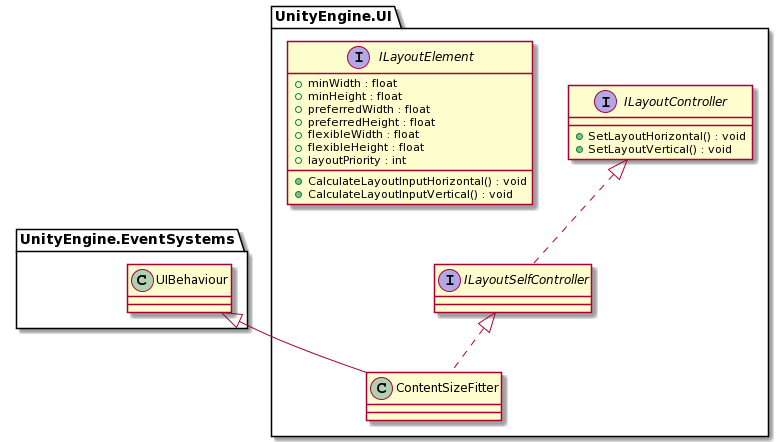Click the arrowhead pointing at UIBehaviour
Image resolution: width=784 pixels, height=442 pixels.
(x=234, y=320)
